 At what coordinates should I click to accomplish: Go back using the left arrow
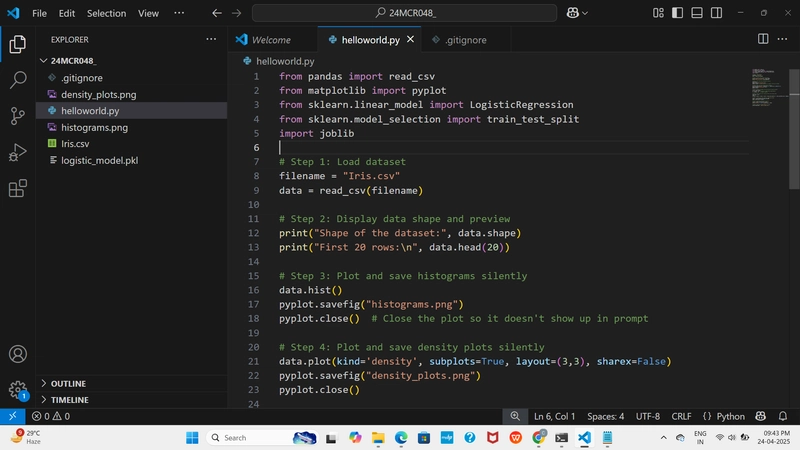point(217,13)
